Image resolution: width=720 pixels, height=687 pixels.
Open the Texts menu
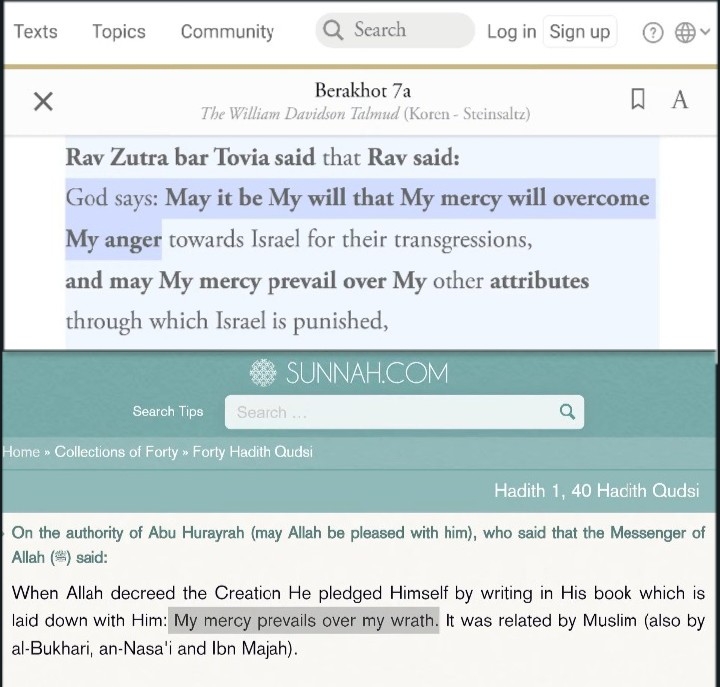[x=36, y=32]
